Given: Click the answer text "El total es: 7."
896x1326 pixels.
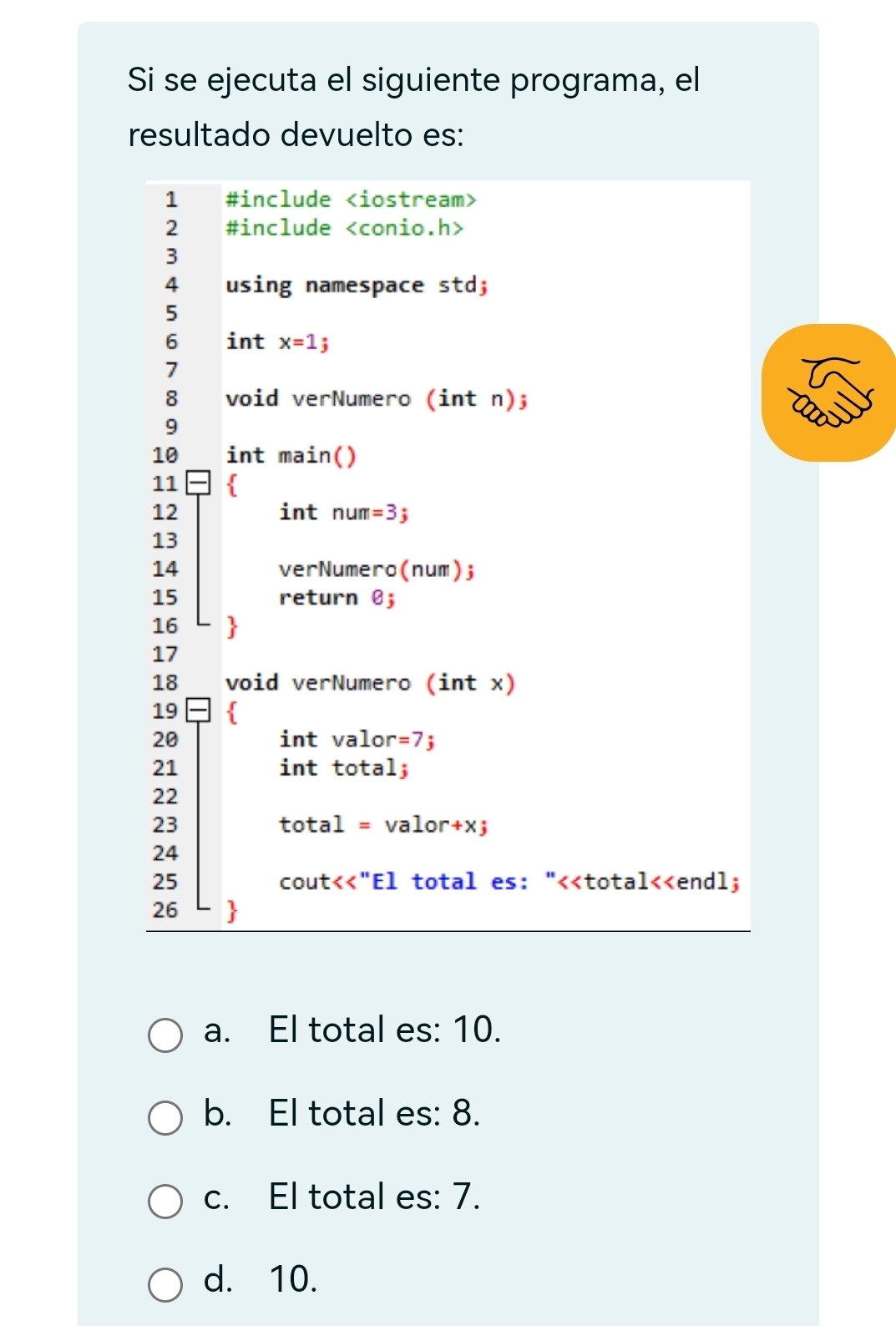Looking at the screenshot, I should coord(374,1197).
